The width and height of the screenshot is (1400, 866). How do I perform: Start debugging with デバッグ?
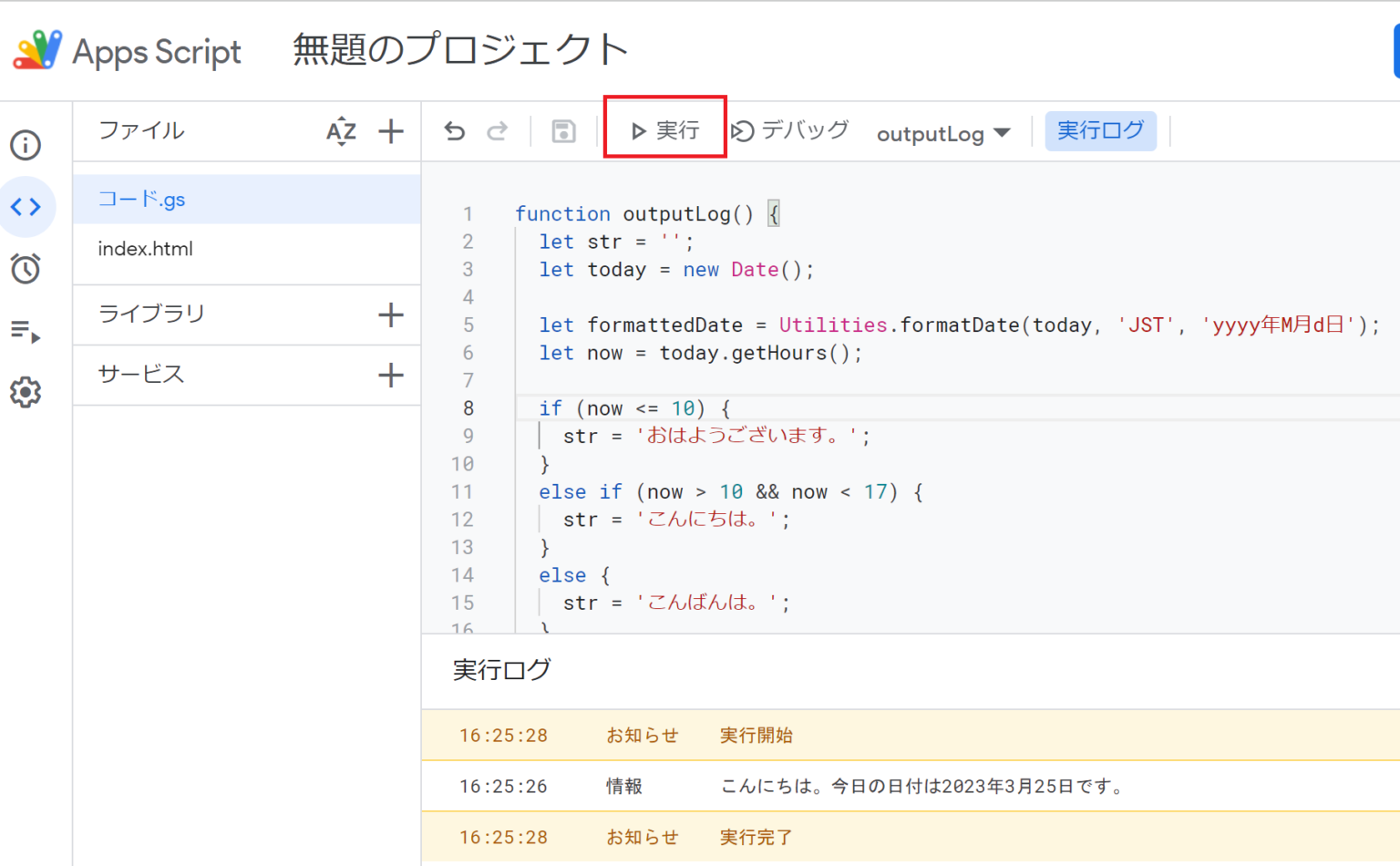pos(790,129)
